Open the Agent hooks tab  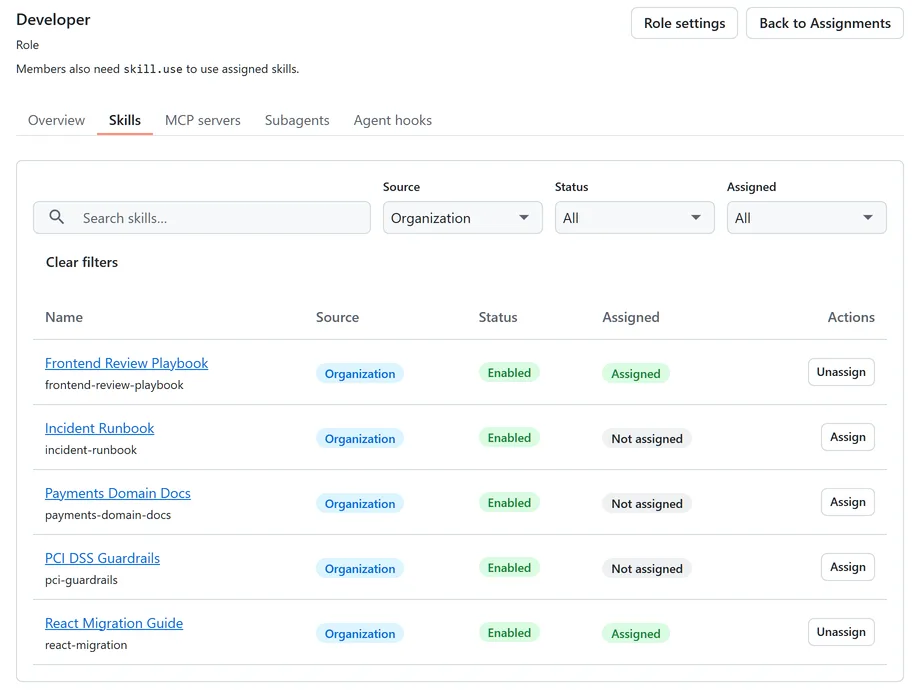coord(393,120)
